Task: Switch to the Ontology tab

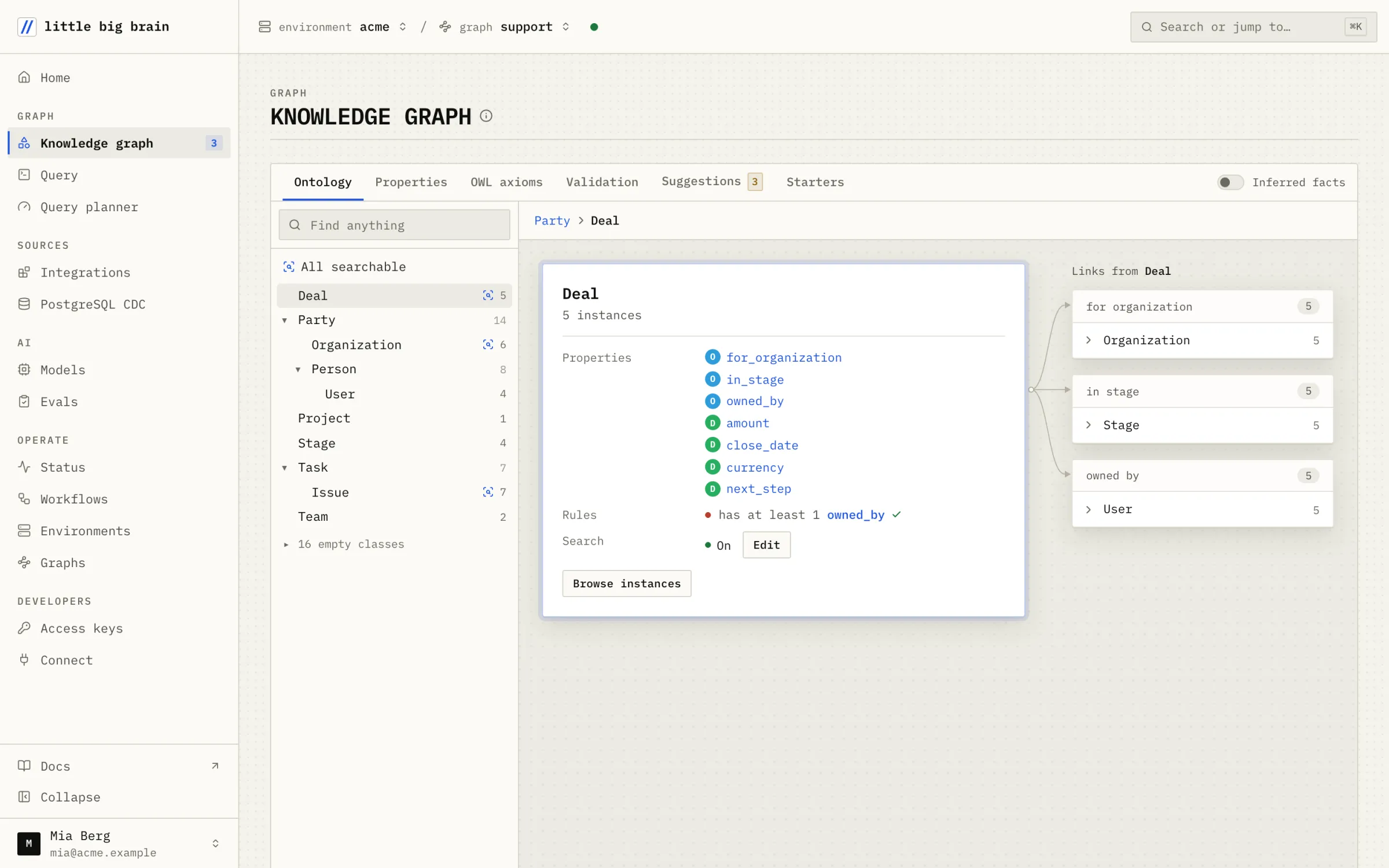Action: [323, 182]
